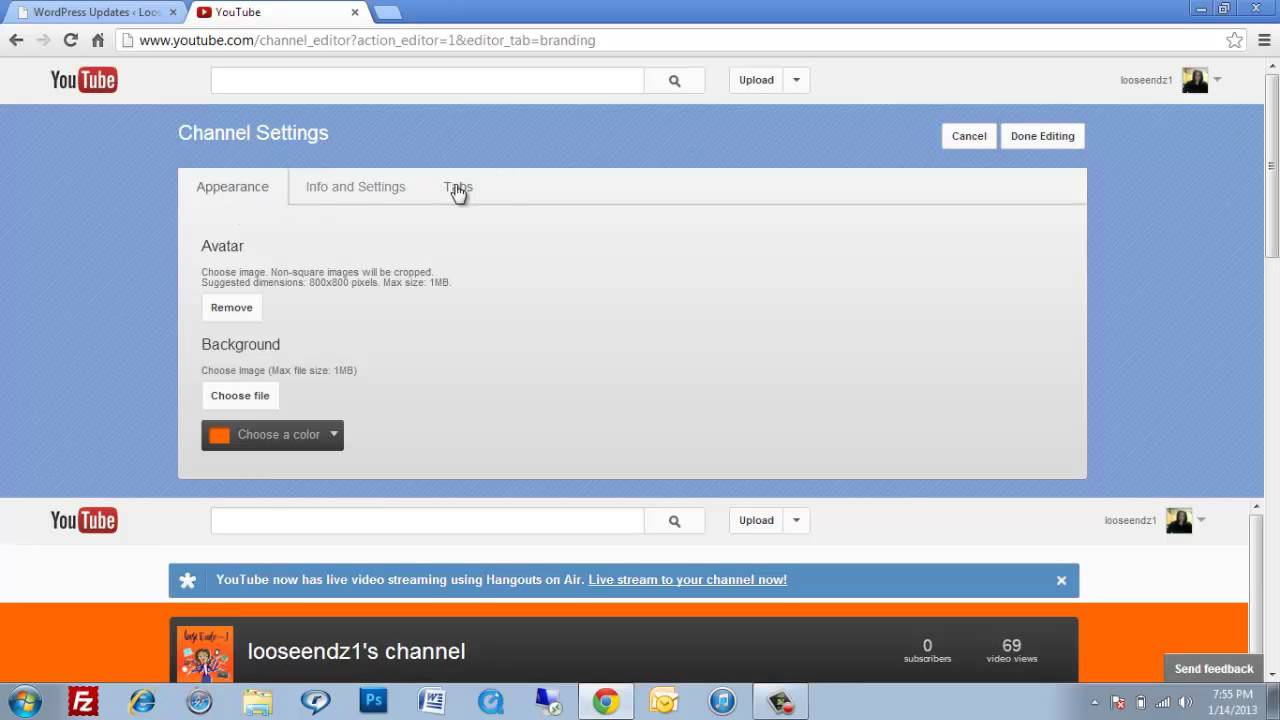
Task: Click the YouTube logo in the top header
Action: pyautogui.click(x=84, y=80)
